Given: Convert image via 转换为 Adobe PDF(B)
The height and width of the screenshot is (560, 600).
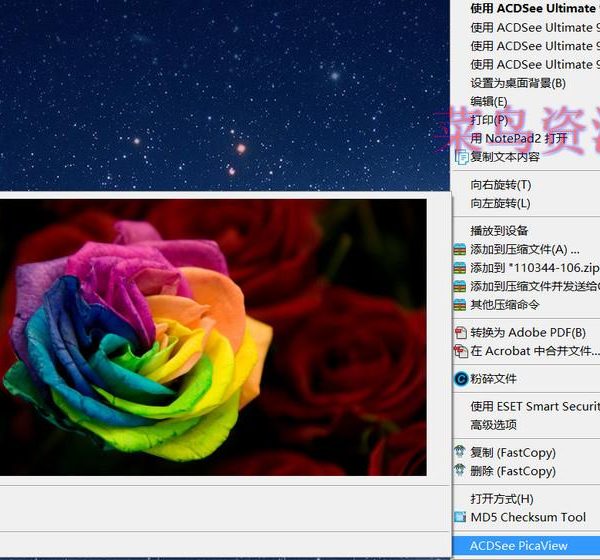Looking at the screenshot, I should pos(527,333).
